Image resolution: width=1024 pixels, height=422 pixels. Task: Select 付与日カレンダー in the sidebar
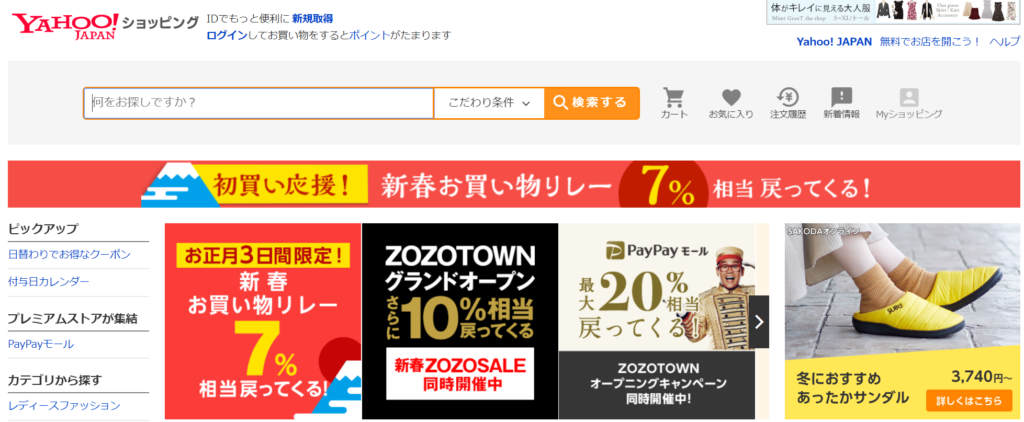pyautogui.click(x=49, y=282)
